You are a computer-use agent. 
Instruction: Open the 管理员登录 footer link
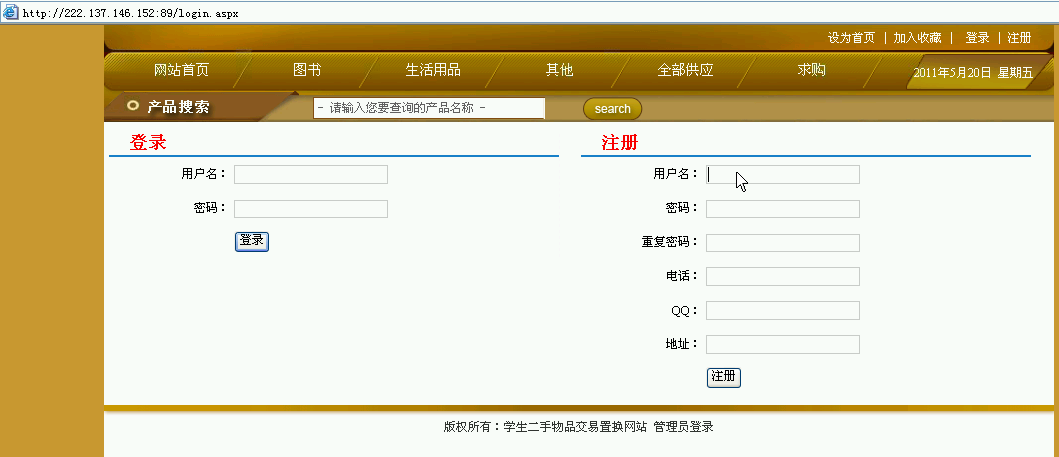pos(683,427)
